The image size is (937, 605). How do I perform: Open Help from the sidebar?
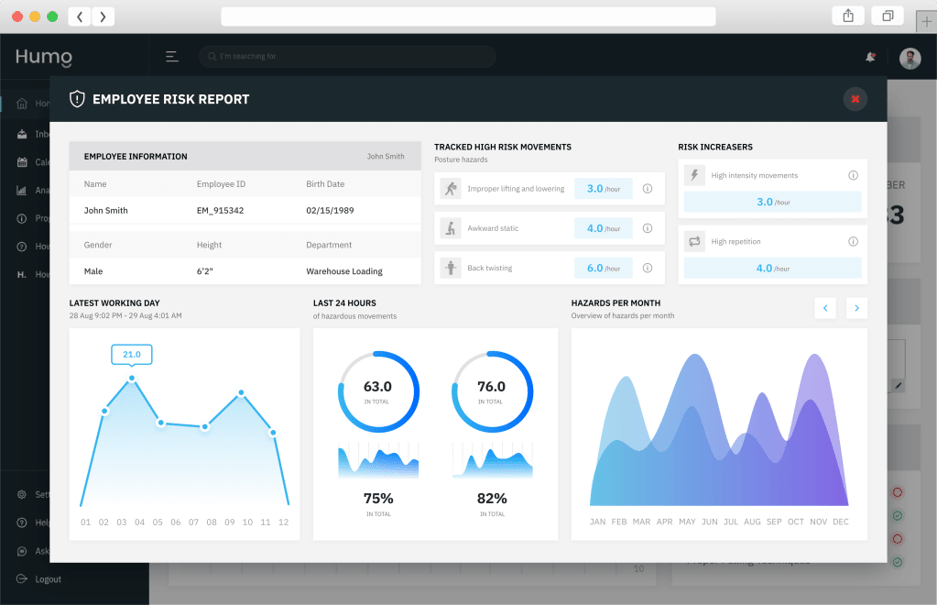tap(23, 522)
